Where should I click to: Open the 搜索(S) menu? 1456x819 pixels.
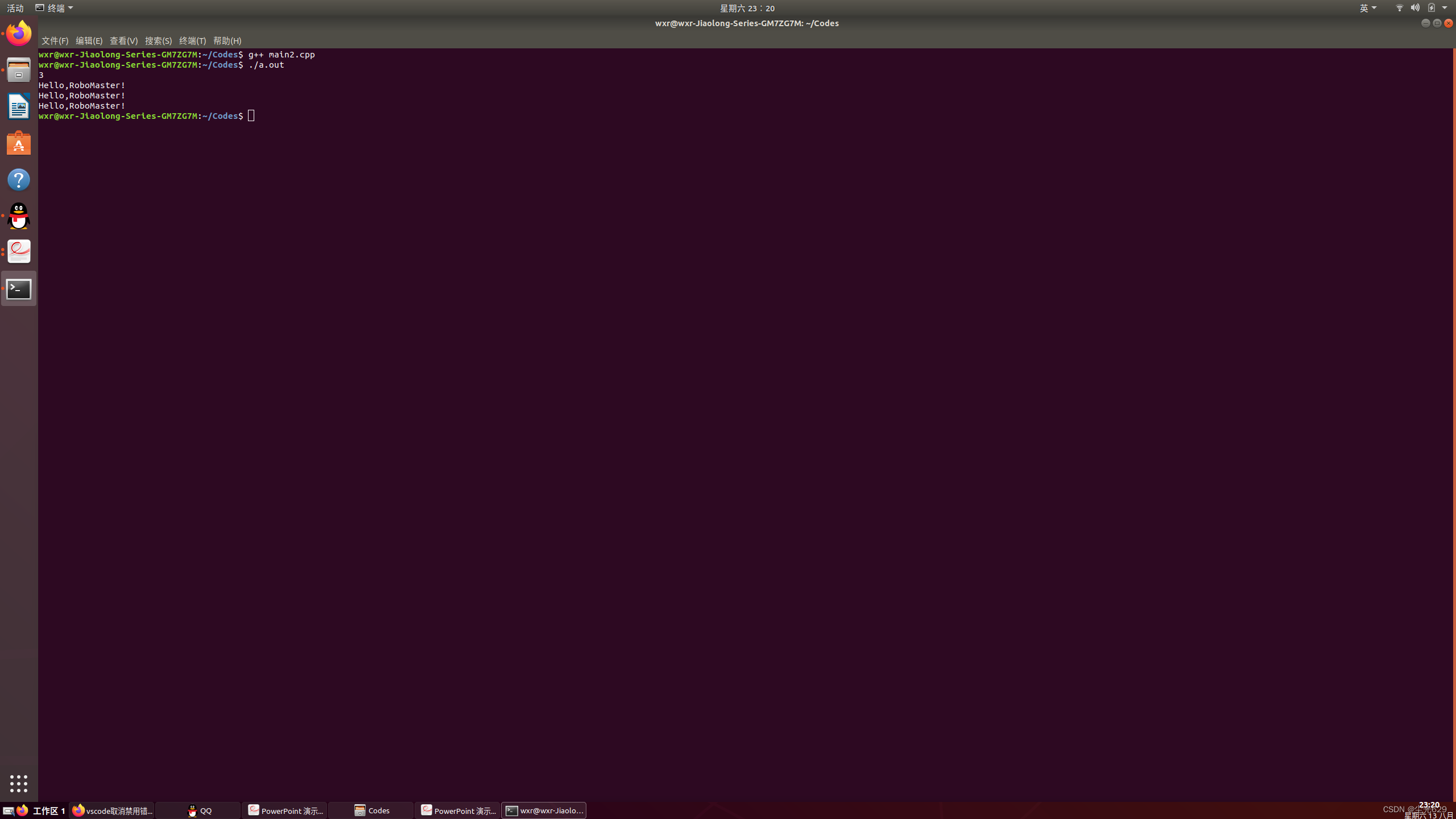[x=158, y=41]
